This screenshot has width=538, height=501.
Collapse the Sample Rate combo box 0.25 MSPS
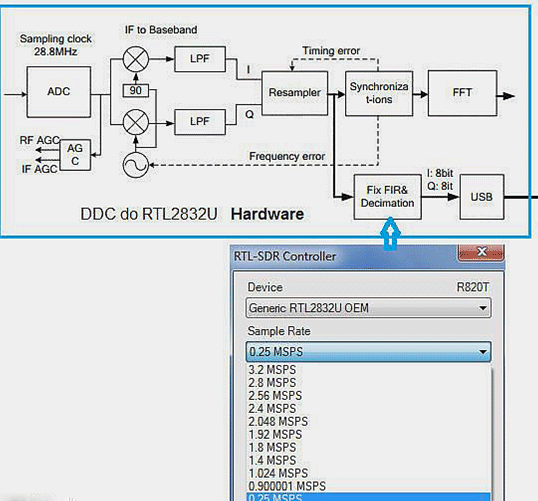tap(369, 352)
